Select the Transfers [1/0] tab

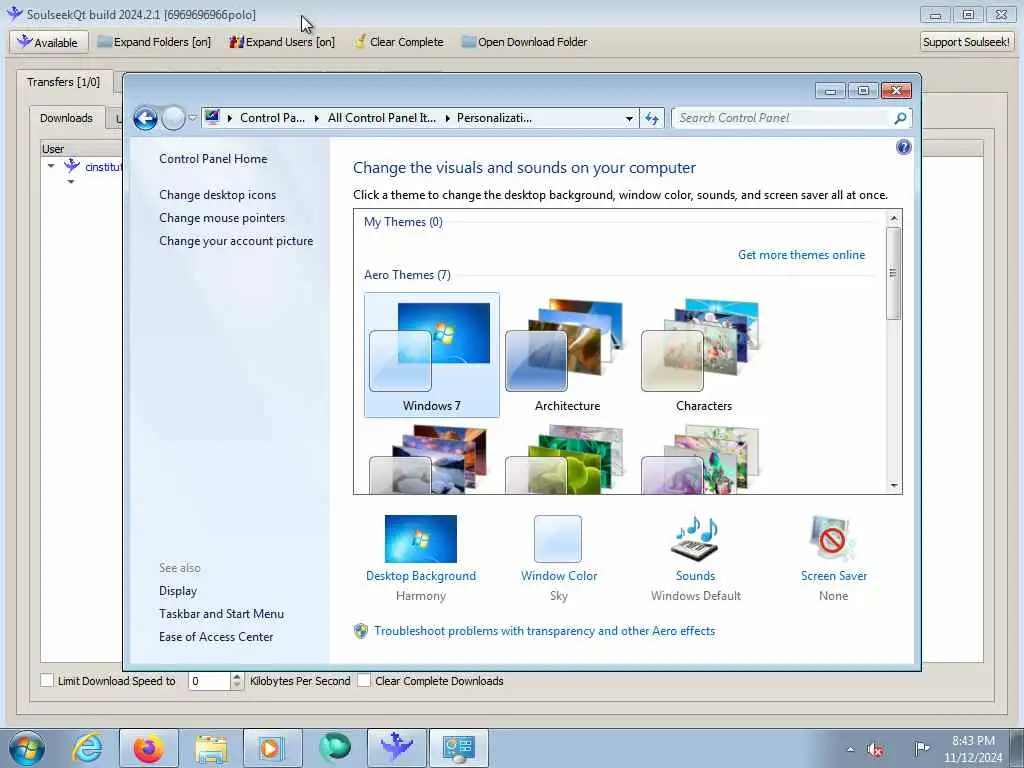(x=63, y=82)
